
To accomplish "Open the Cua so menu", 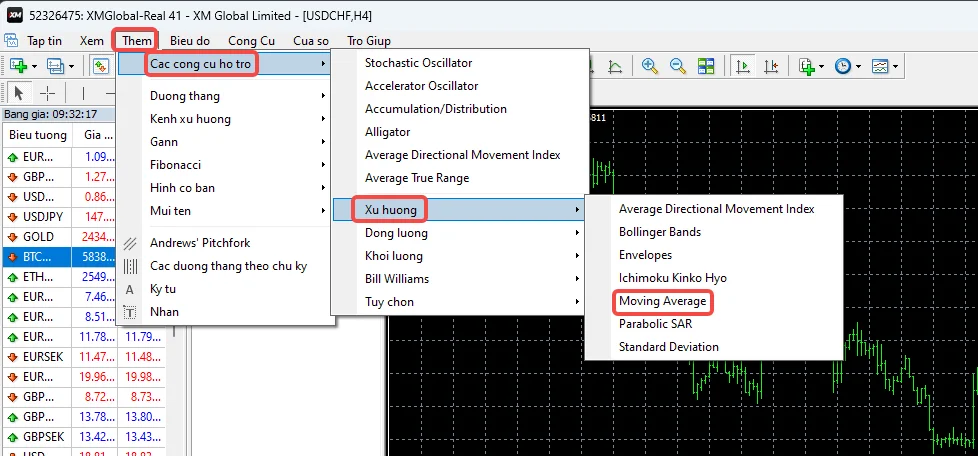I will pyautogui.click(x=311, y=41).
